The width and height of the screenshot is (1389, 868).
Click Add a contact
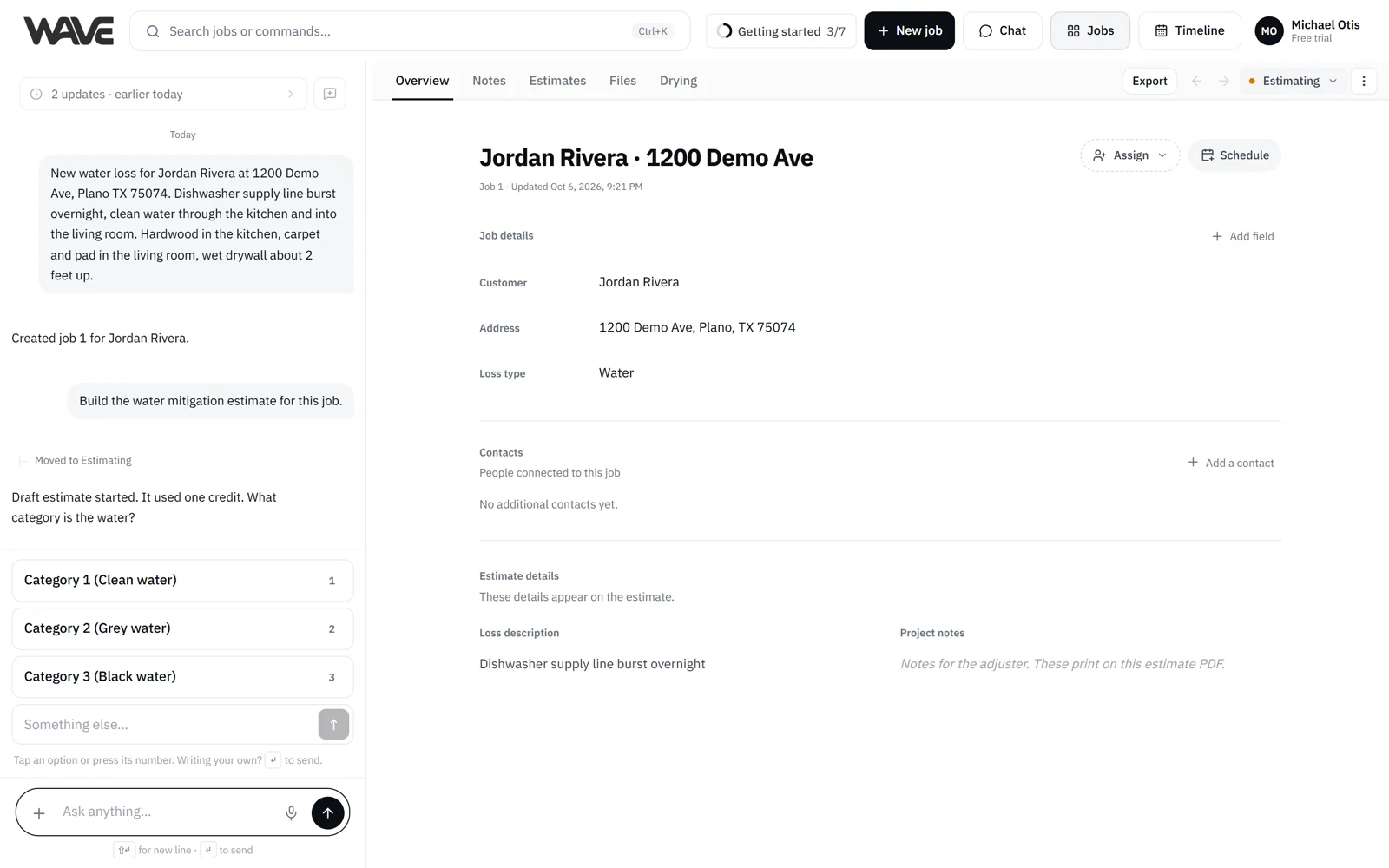click(1231, 463)
